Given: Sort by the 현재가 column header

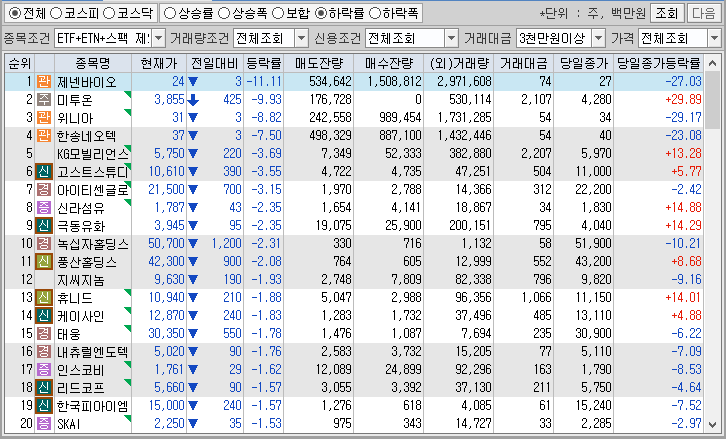Looking at the screenshot, I should click(159, 63).
